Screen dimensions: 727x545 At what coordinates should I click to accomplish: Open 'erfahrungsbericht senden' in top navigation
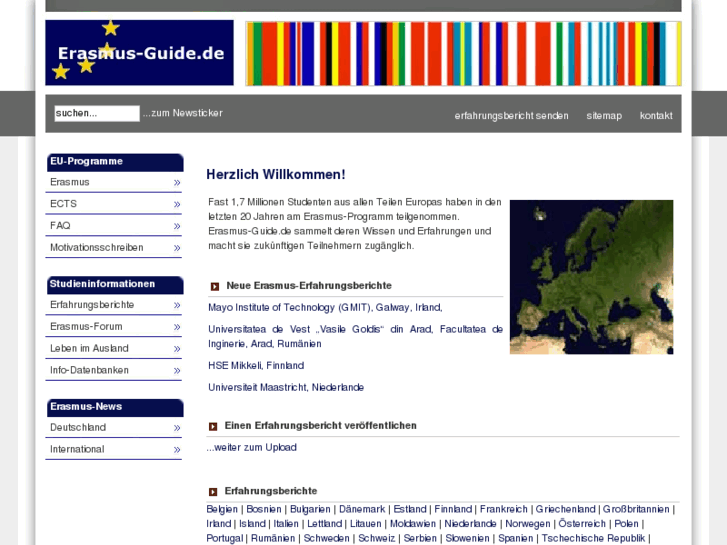tap(511, 115)
